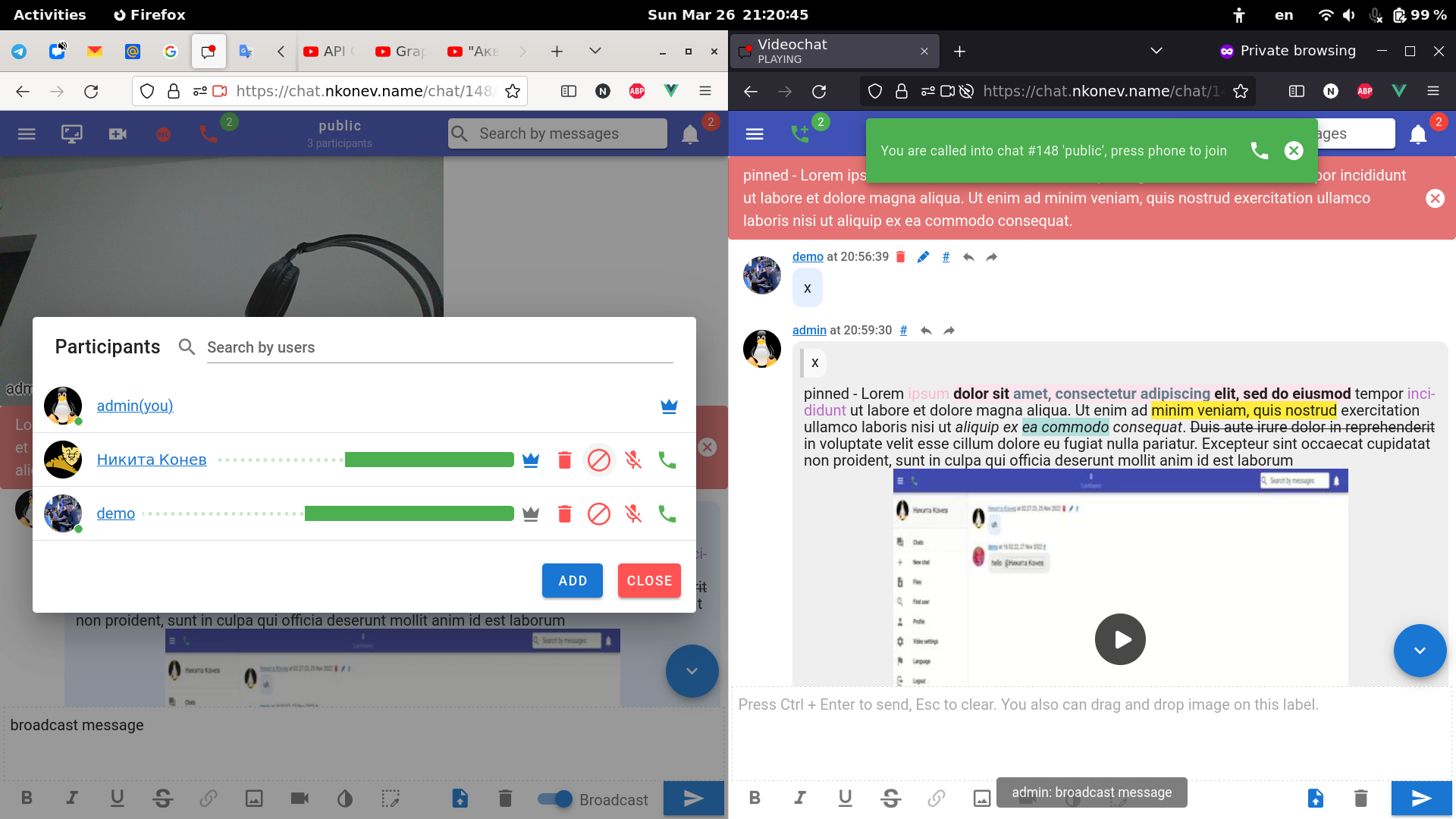Call demo with the green phone icon
The image size is (1456, 819).
667,514
